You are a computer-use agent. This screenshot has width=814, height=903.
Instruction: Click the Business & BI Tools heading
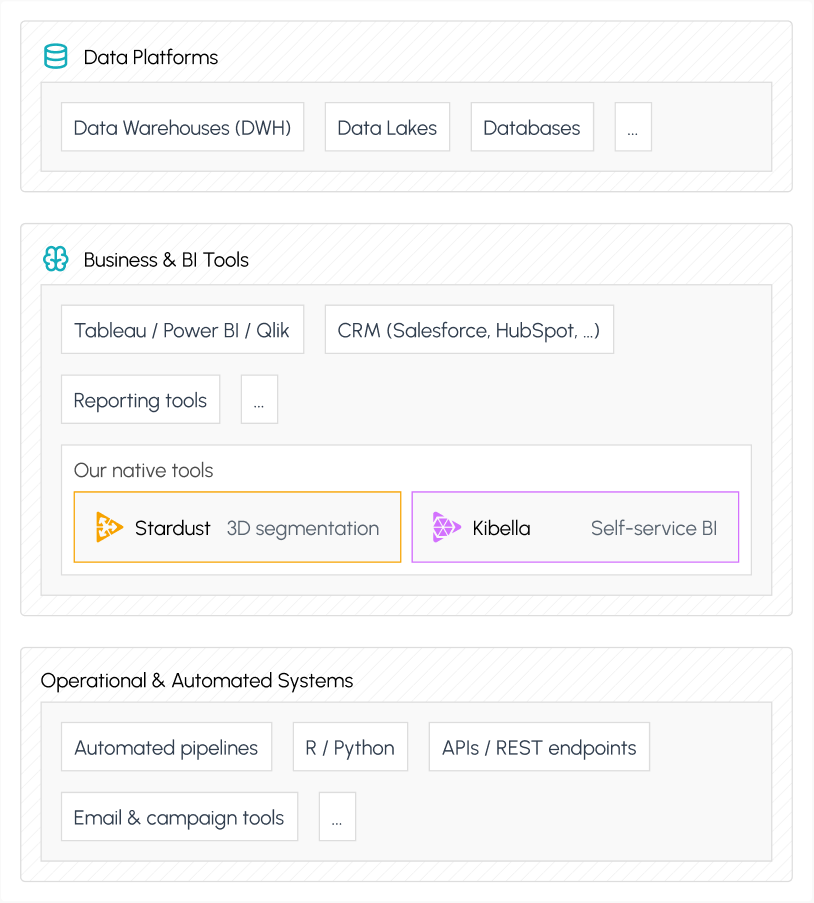[166, 260]
